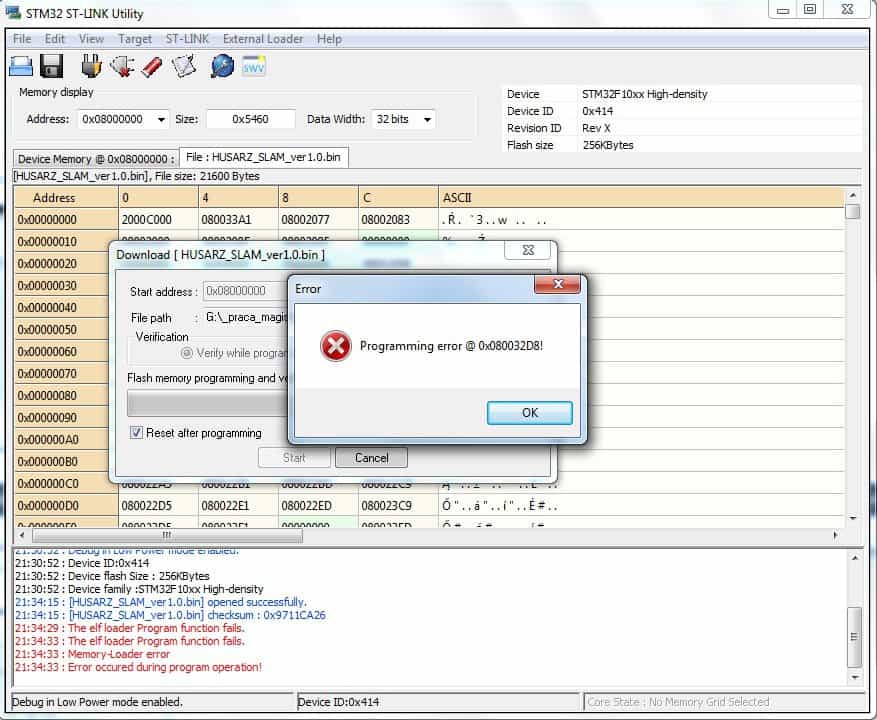Viewport: 877px width, 720px height.
Task: Click Cancel in the Download dialog
Action: pos(371,458)
